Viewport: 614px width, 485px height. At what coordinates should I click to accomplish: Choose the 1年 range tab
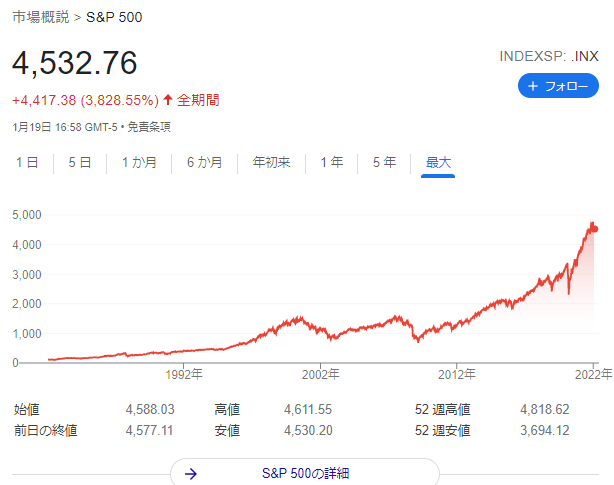pyautogui.click(x=332, y=162)
